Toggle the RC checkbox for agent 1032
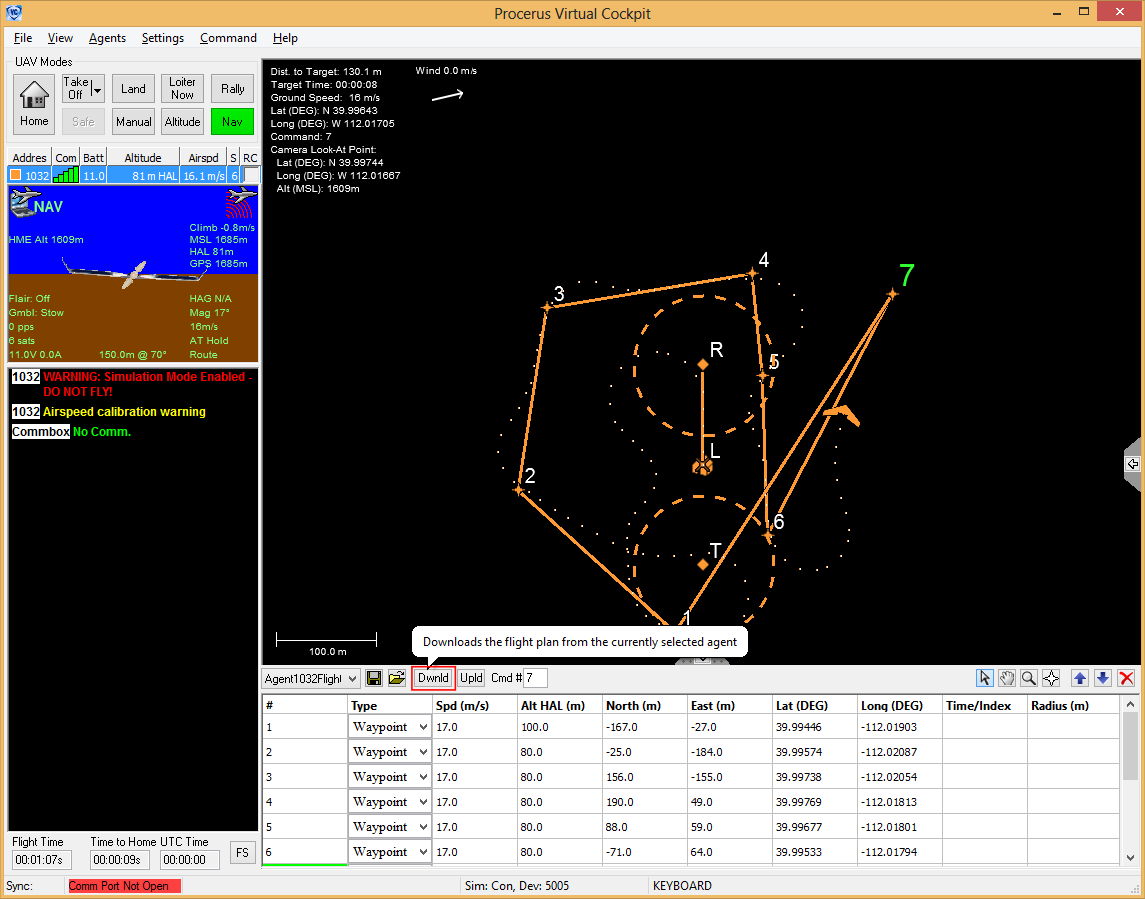The height and width of the screenshot is (899, 1145). (x=251, y=175)
